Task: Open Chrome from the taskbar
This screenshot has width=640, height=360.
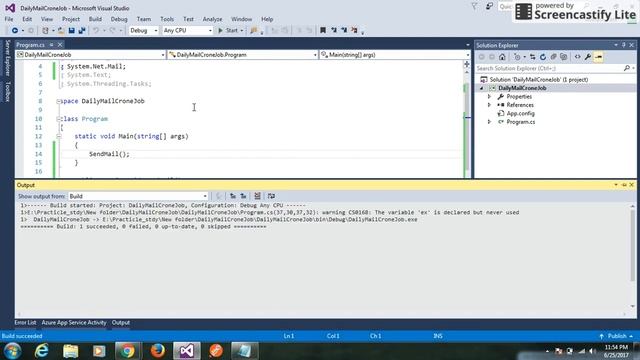Action: point(127,351)
